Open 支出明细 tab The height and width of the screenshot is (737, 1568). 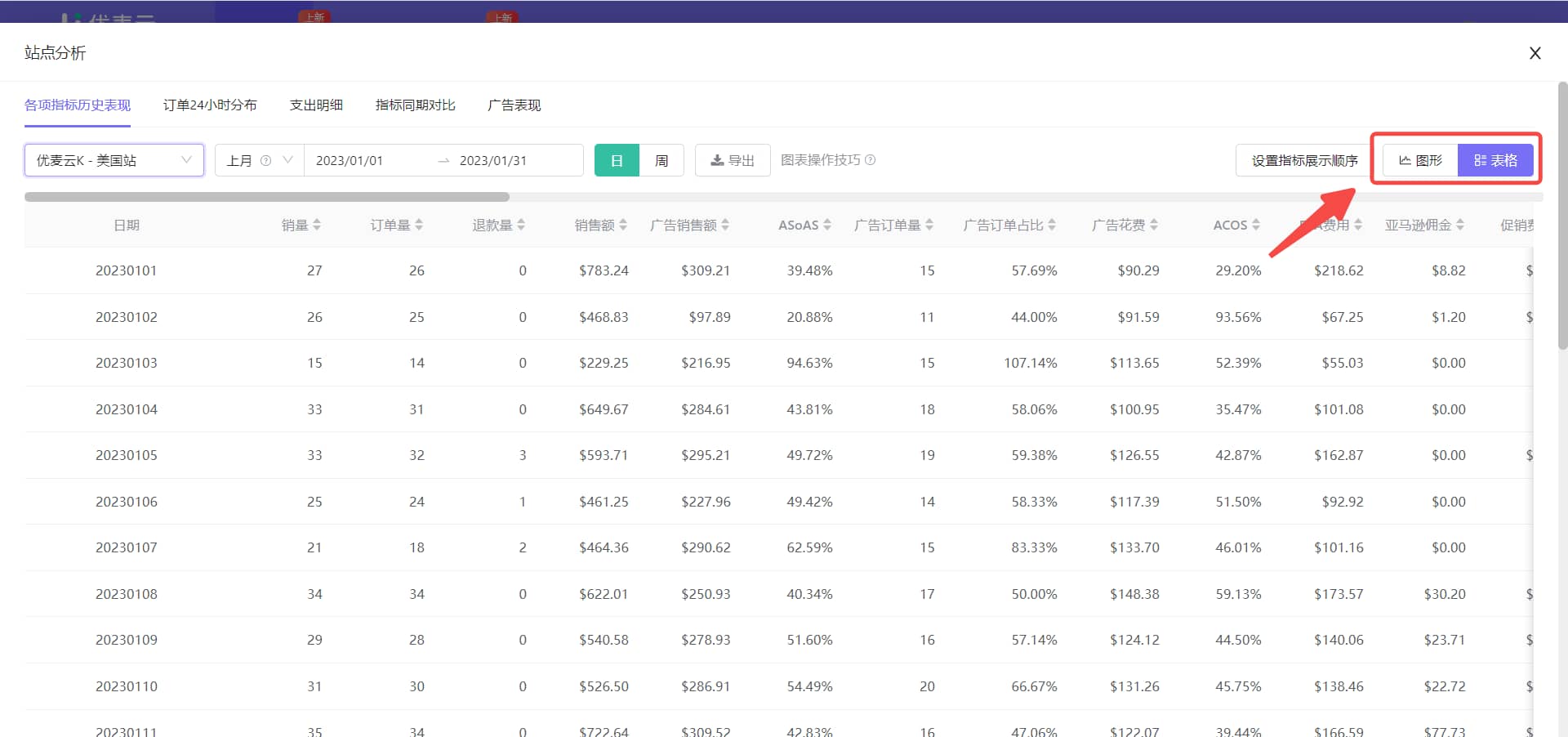pyautogui.click(x=316, y=105)
